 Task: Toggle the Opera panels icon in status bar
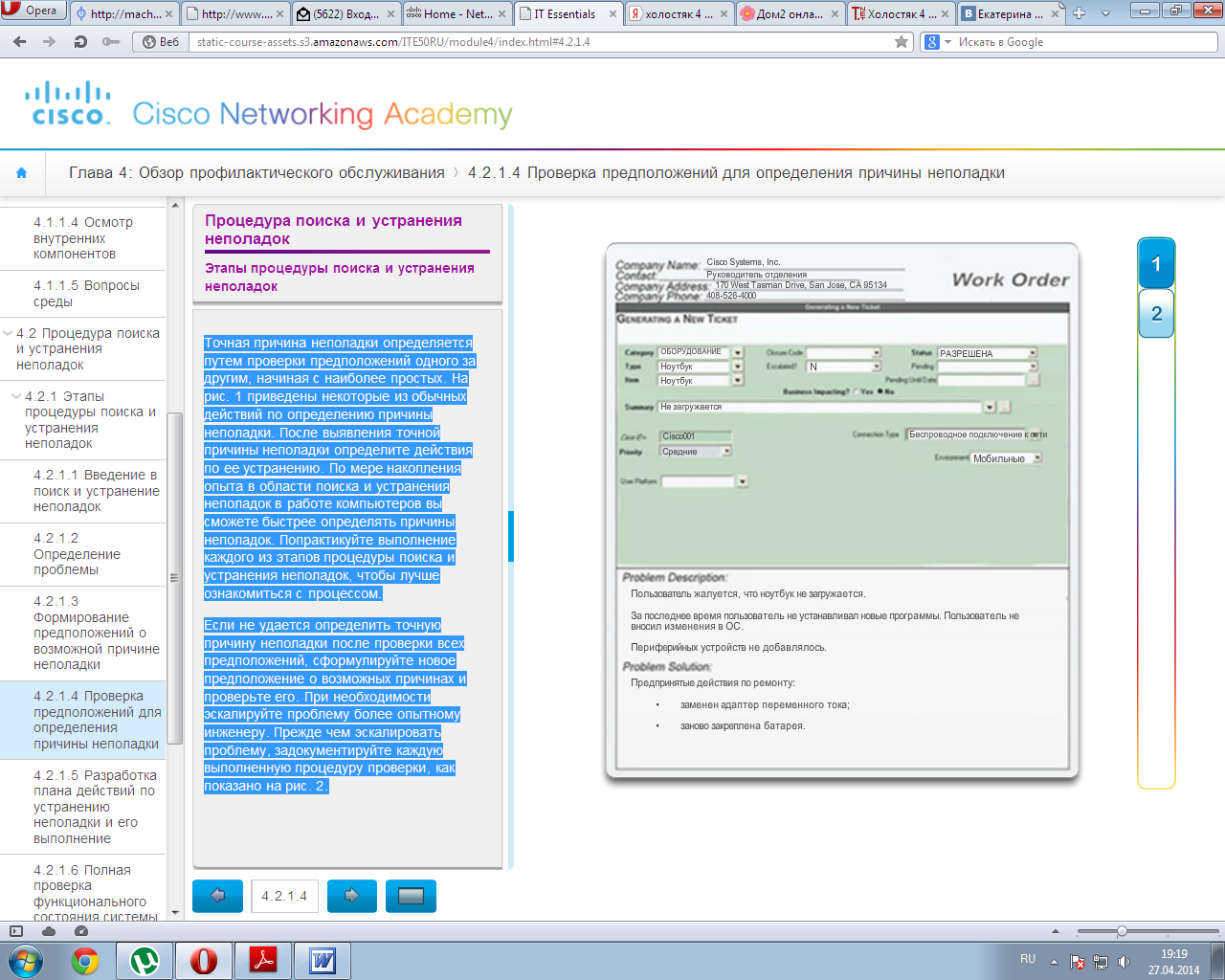coord(16,931)
